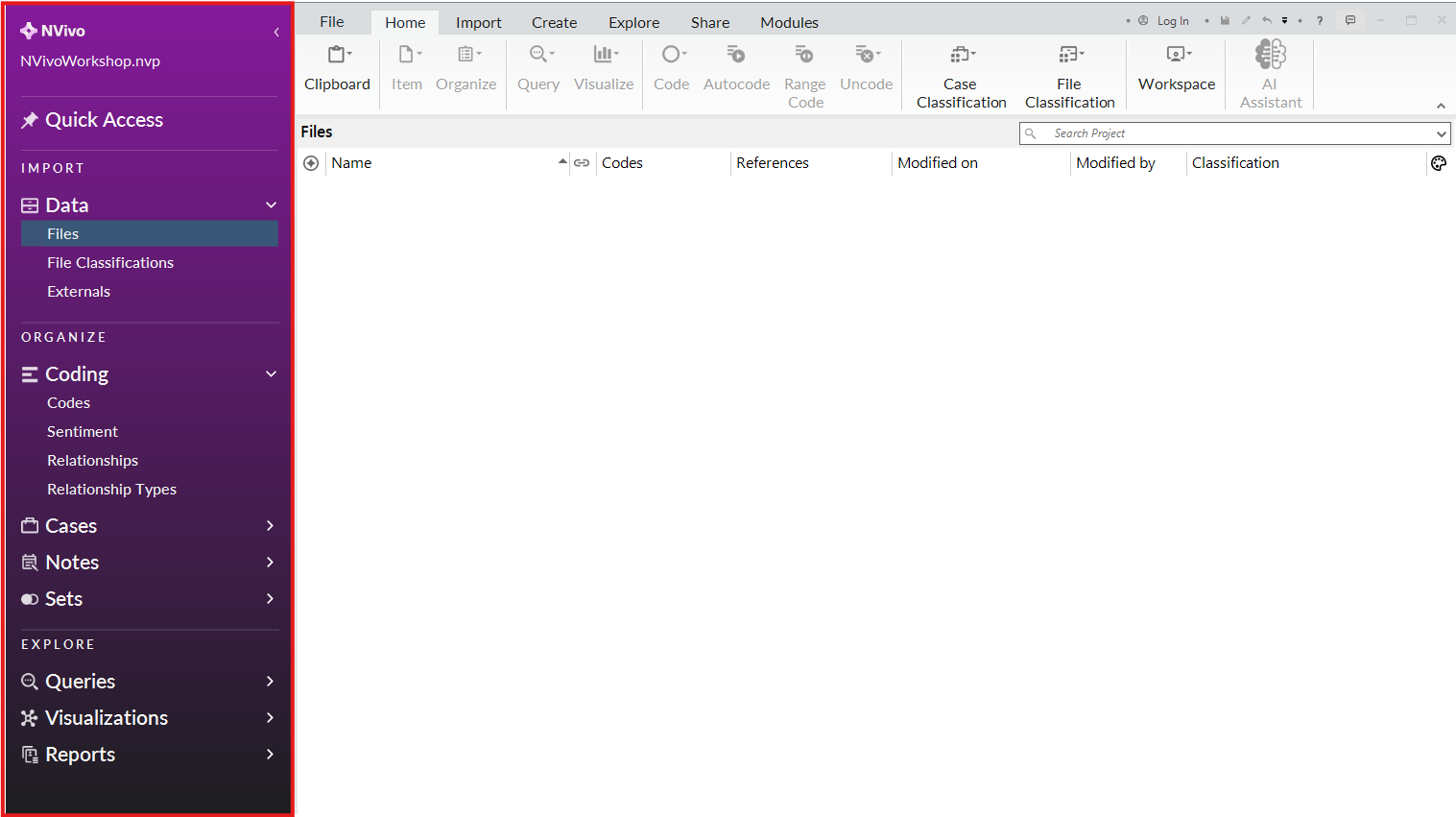Open the Visualize ribbon menu
The height and width of the screenshot is (817, 1456).
click(x=604, y=69)
